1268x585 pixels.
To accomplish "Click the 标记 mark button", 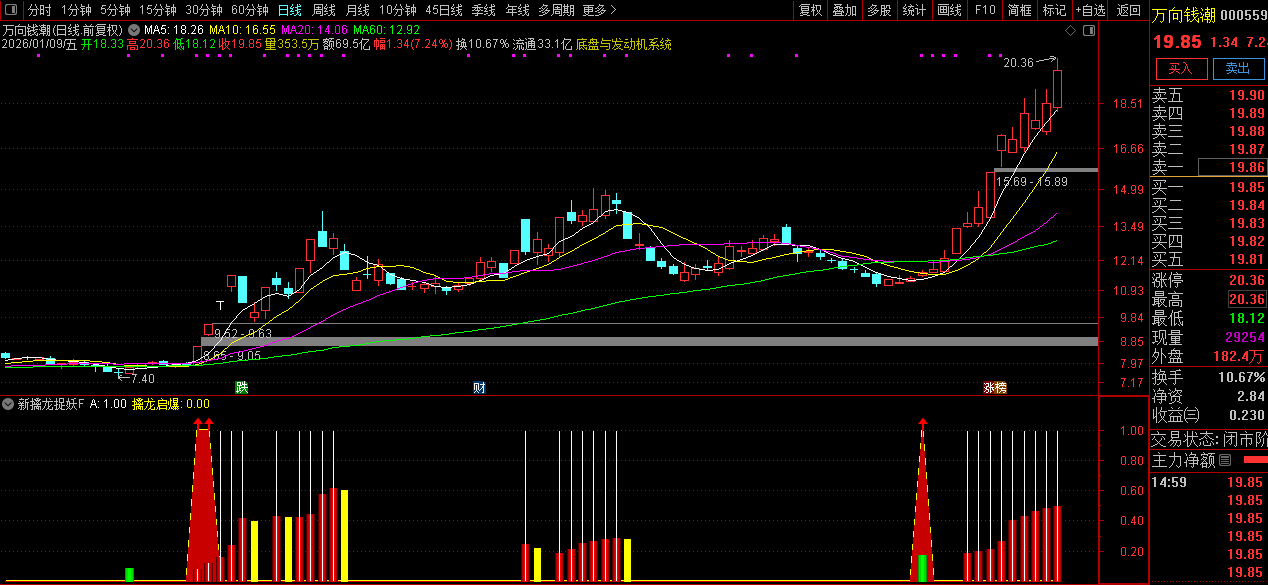I will 1054,10.
